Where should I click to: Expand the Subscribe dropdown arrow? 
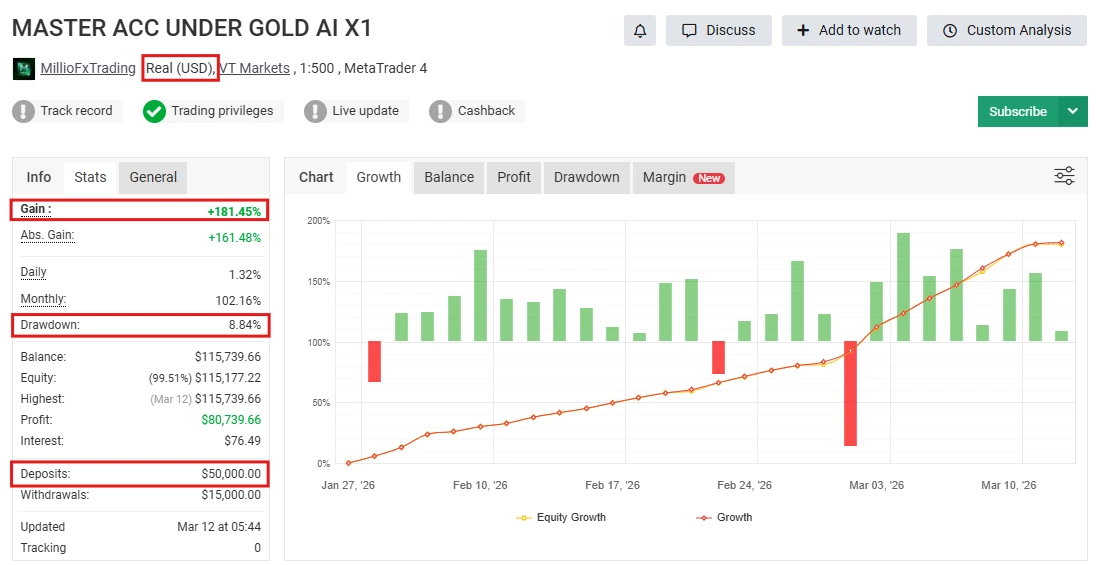[x=1073, y=111]
